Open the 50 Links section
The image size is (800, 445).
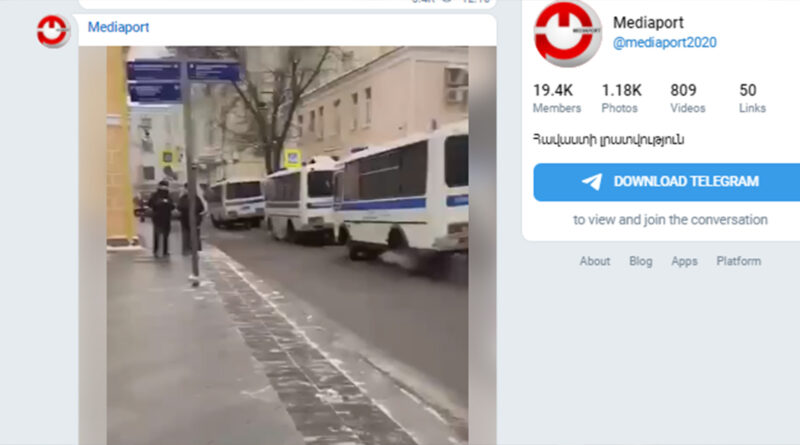[x=752, y=98]
